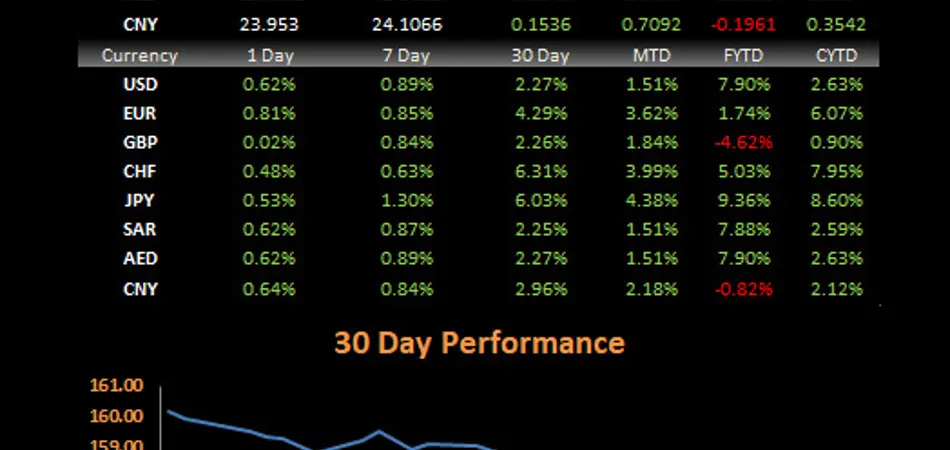
Task: Select the 1 Day column header
Action: pos(269,56)
